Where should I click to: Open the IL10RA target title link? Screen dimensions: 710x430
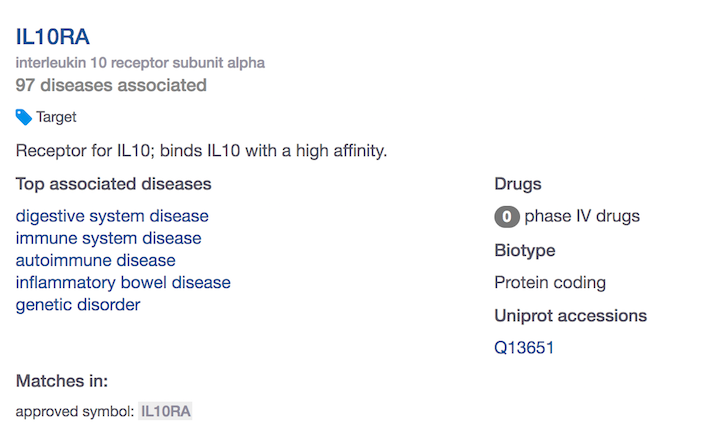coord(53,37)
